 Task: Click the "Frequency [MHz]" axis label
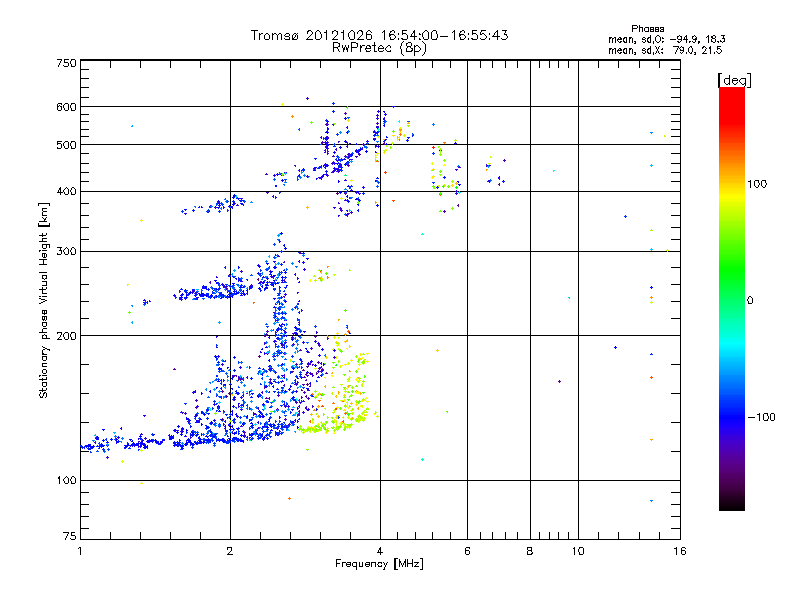point(379,564)
